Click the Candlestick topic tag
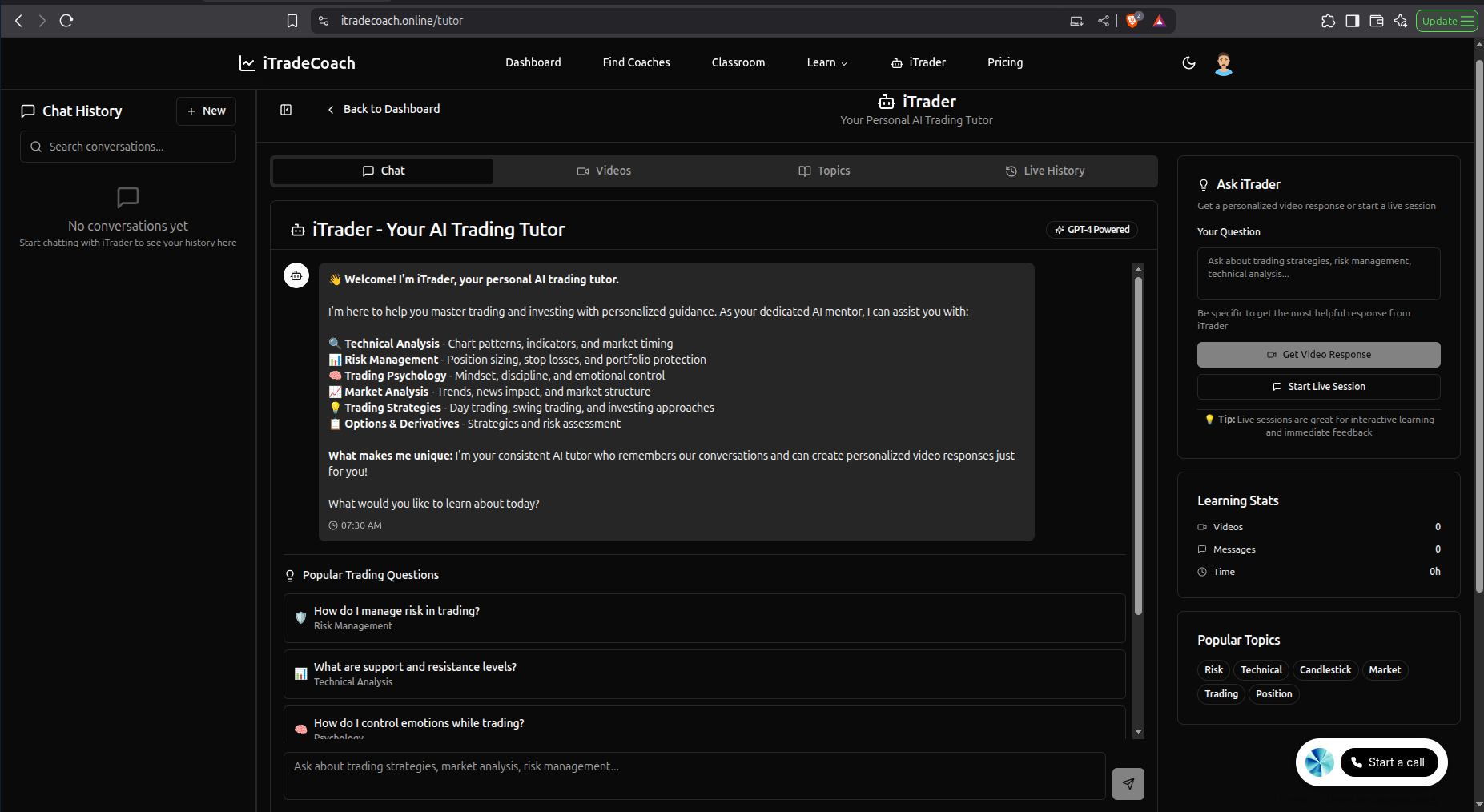The image size is (1484, 812). point(1325,670)
